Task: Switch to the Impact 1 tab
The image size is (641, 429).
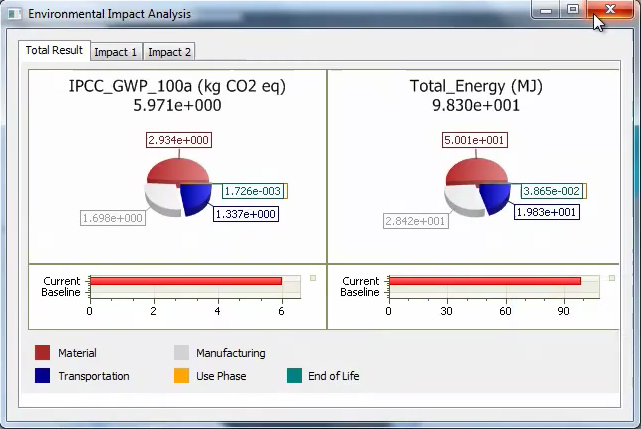Action: coord(116,52)
